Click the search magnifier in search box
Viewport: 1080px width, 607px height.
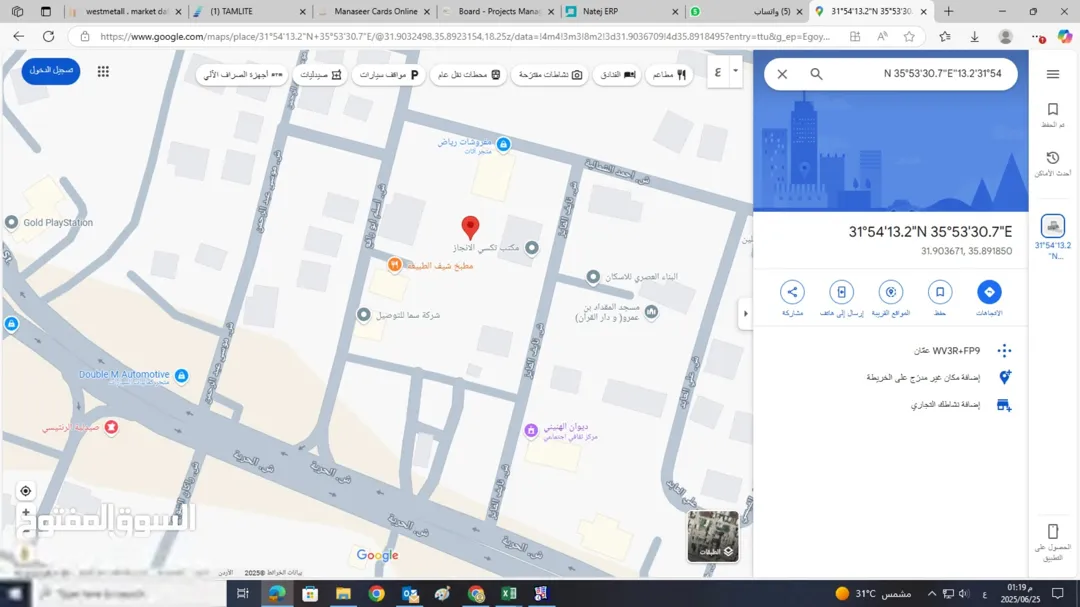coord(816,74)
